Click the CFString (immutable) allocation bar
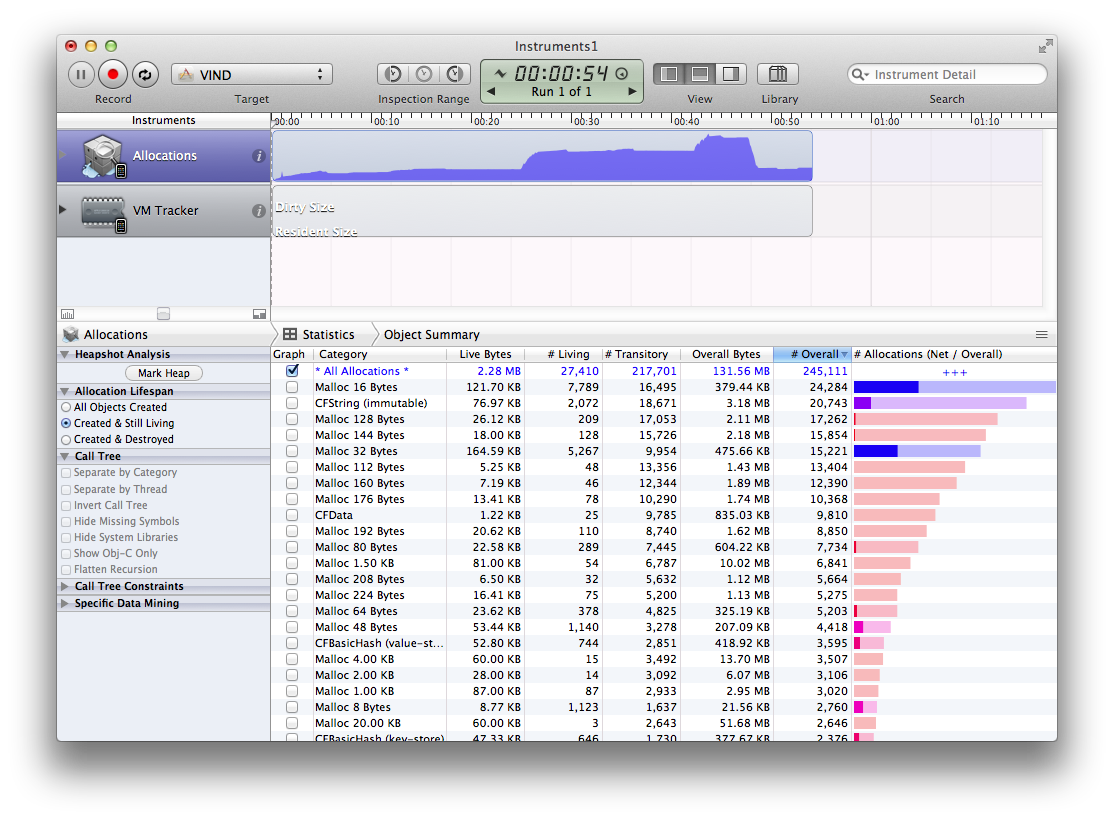This screenshot has width=1114, height=820. [x=940, y=403]
